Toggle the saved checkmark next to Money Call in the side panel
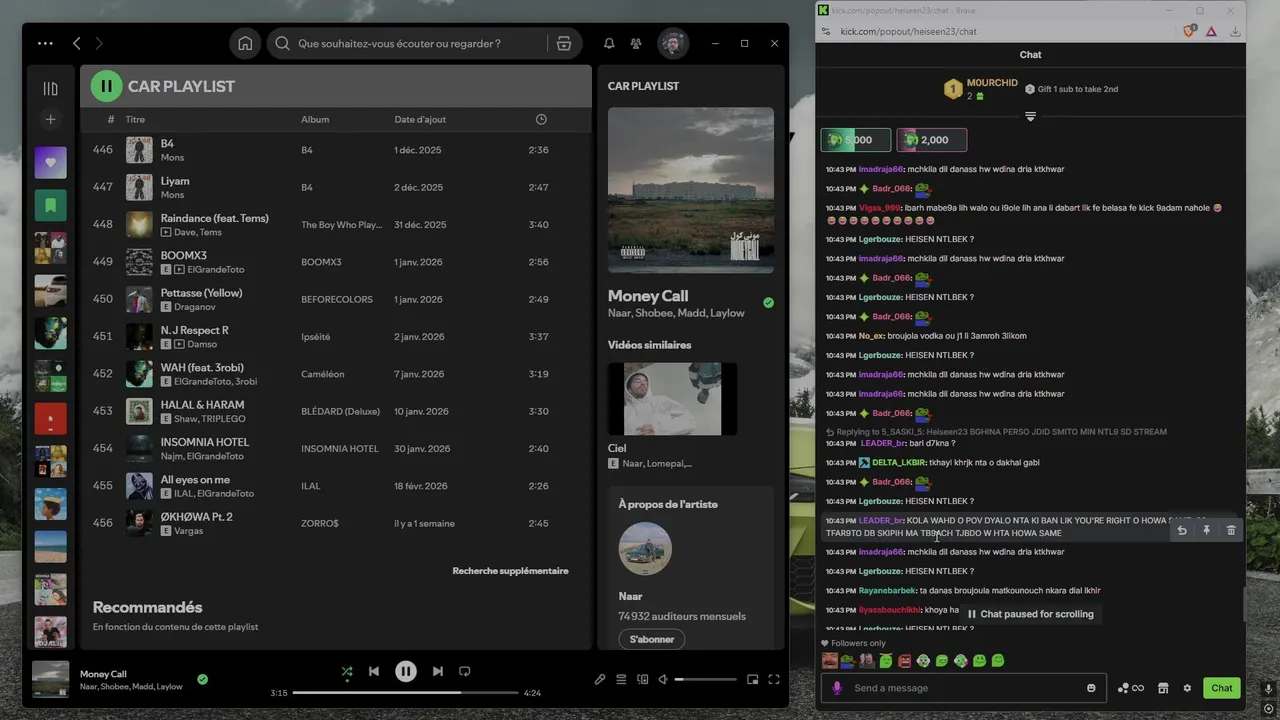This screenshot has height=720, width=1280. pos(768,302)
